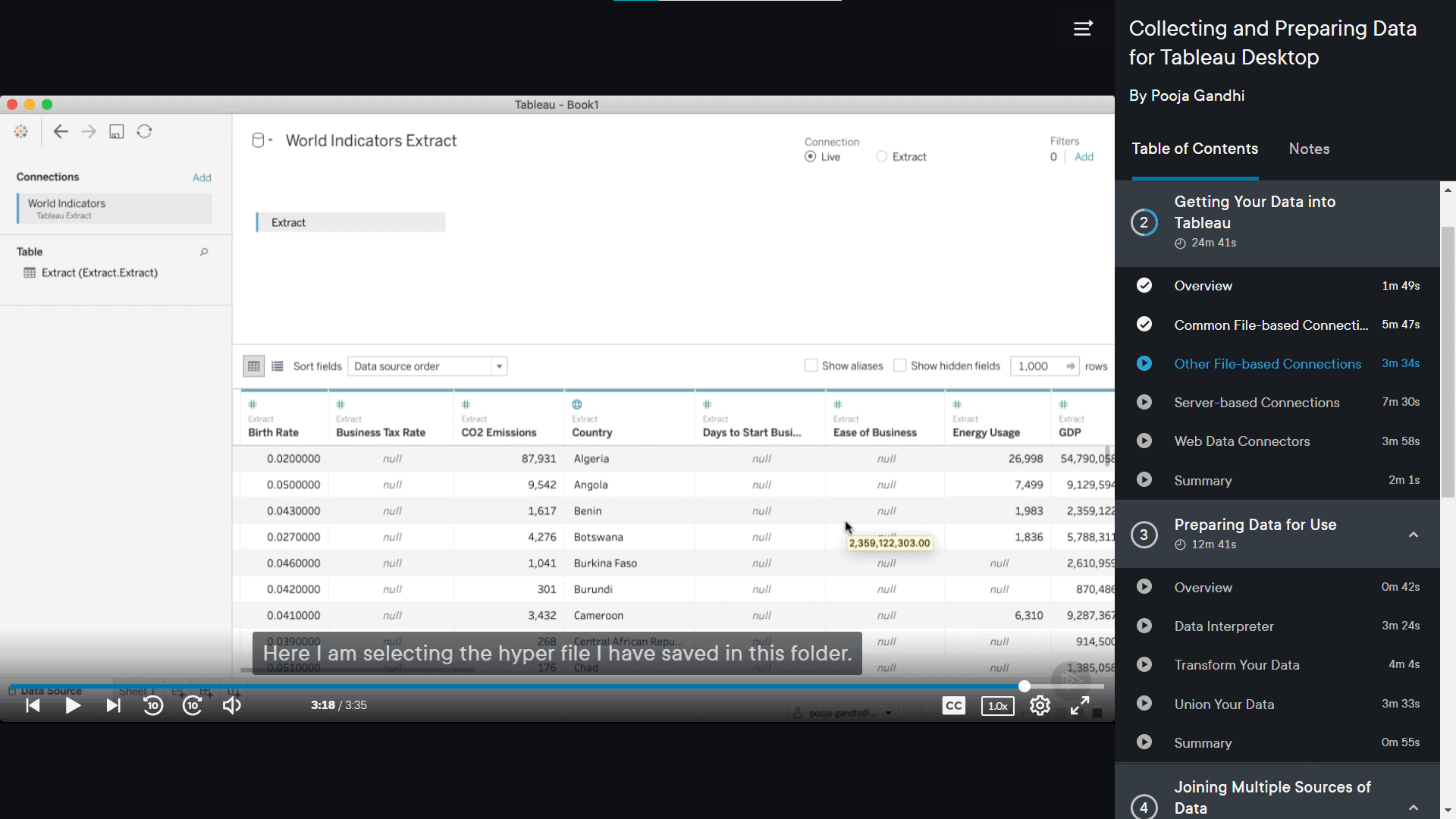Select the Extract connection radio button

pos(881,156)
